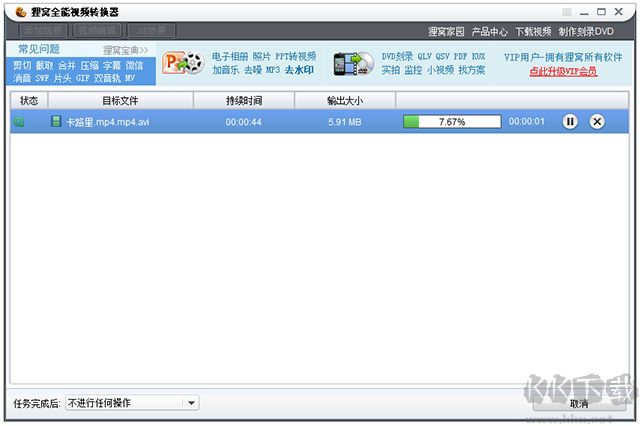Open the 监控 link

coord(413,70)
